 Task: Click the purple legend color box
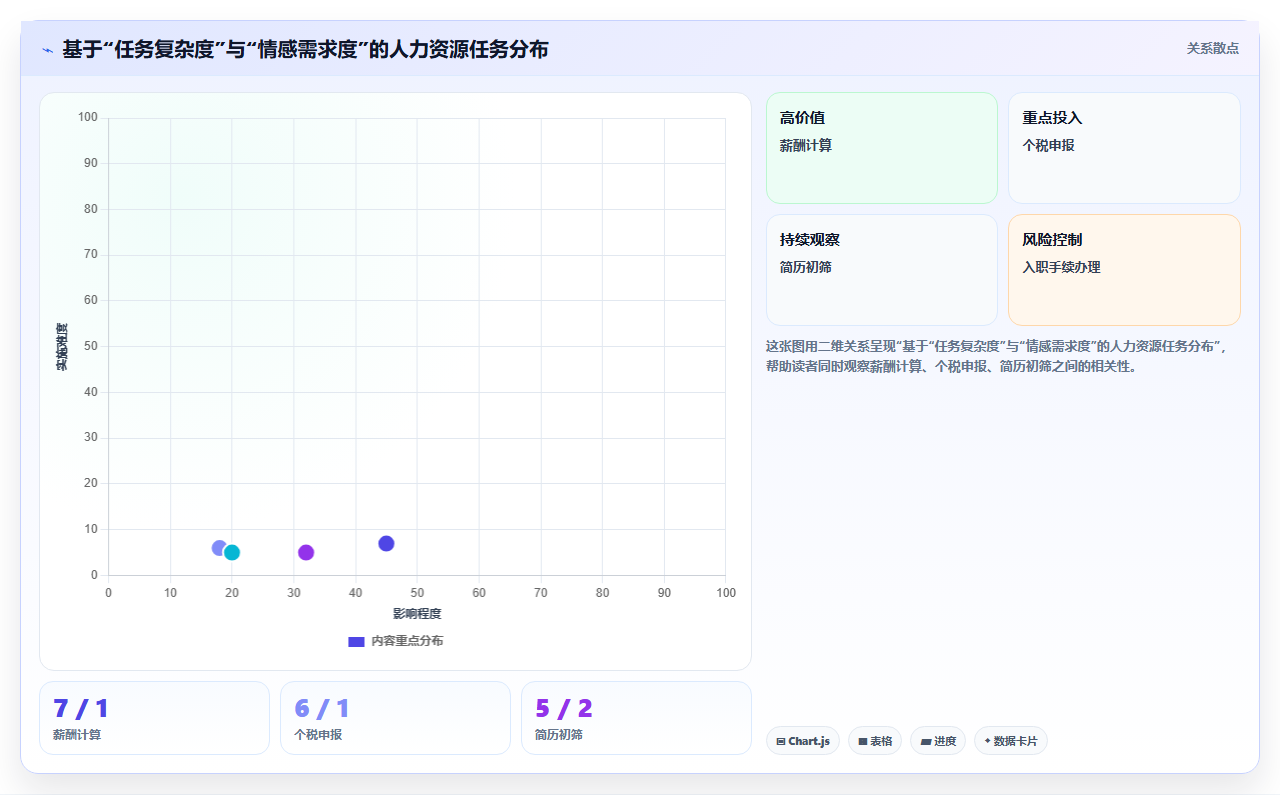(356, 641)
